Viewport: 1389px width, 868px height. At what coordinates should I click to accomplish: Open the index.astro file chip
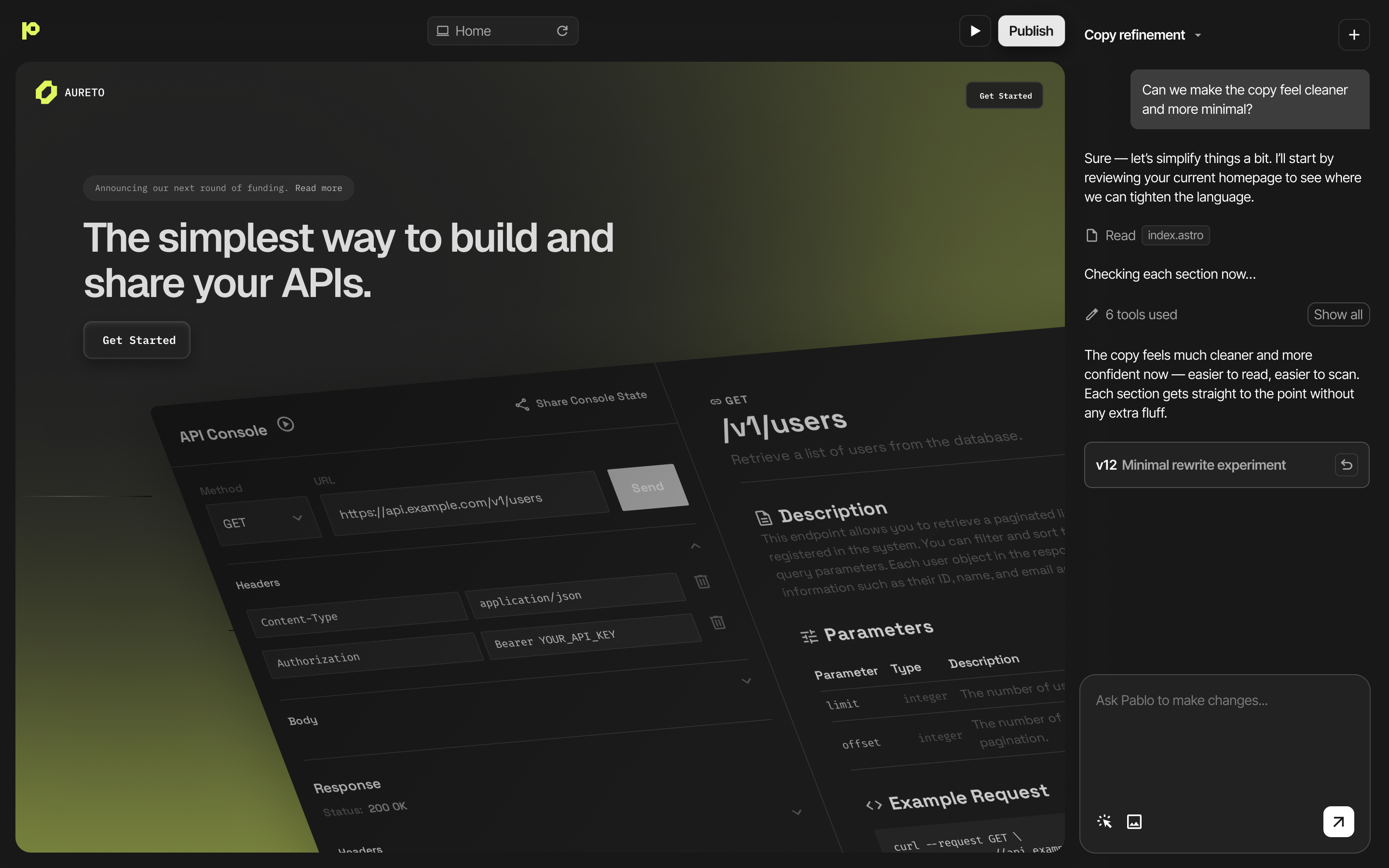(x=1175, y=235)
